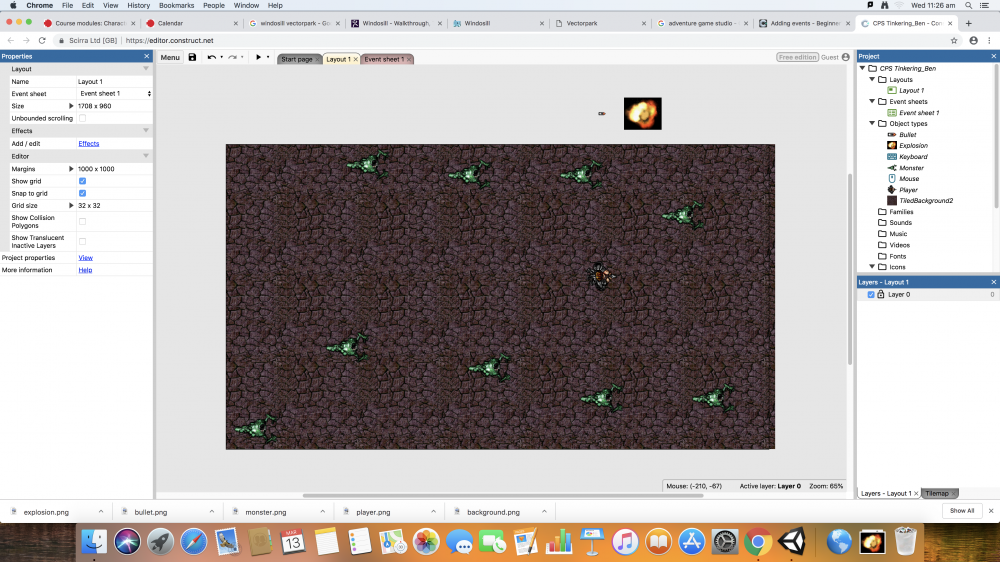The height and width of the screenshot is (562, 1000).
Task: Switch to the Start page tab
Action: tap(297, 59)
